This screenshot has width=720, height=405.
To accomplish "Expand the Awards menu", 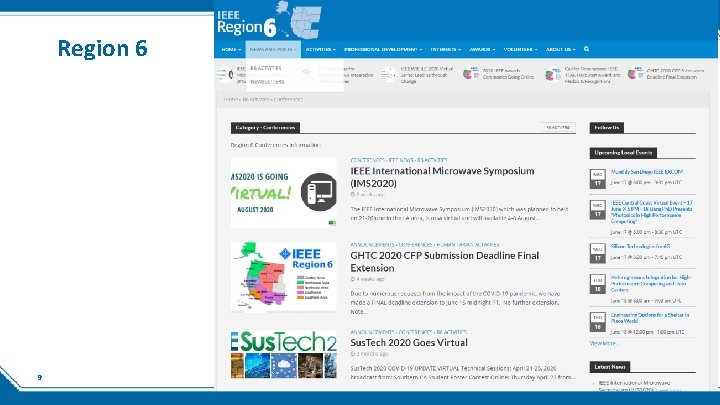I will coord(482,49).
